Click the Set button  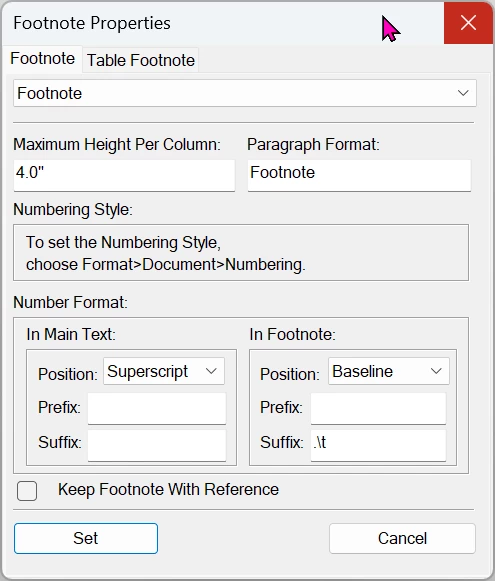point(86,538)
